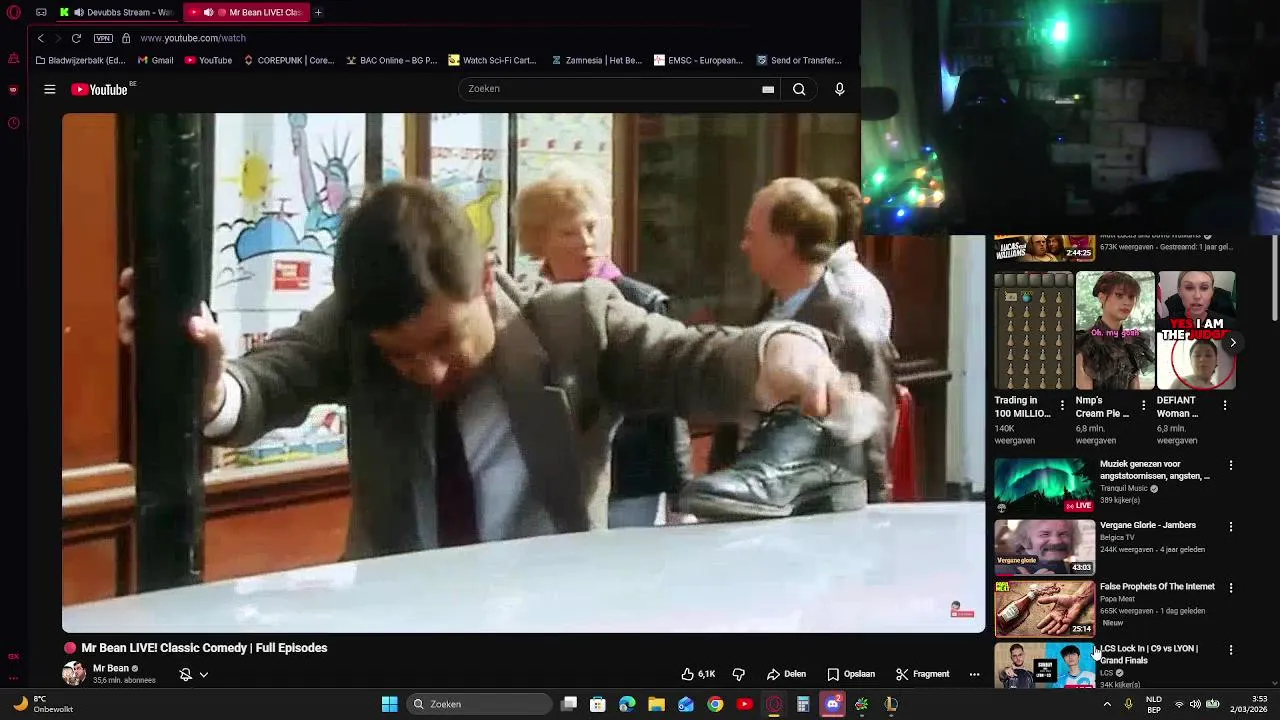Open the BAC Online bookmark
1280x720 pixels.
[x=392, y=60]
